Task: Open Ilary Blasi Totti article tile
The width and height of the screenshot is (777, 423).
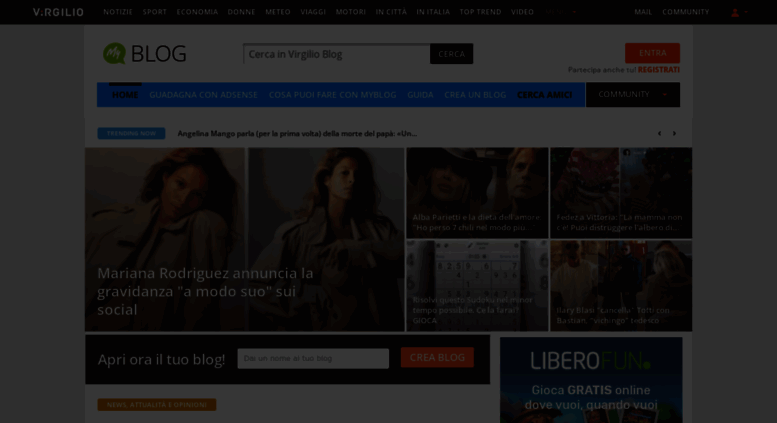Action: click(x=621, y=286)
